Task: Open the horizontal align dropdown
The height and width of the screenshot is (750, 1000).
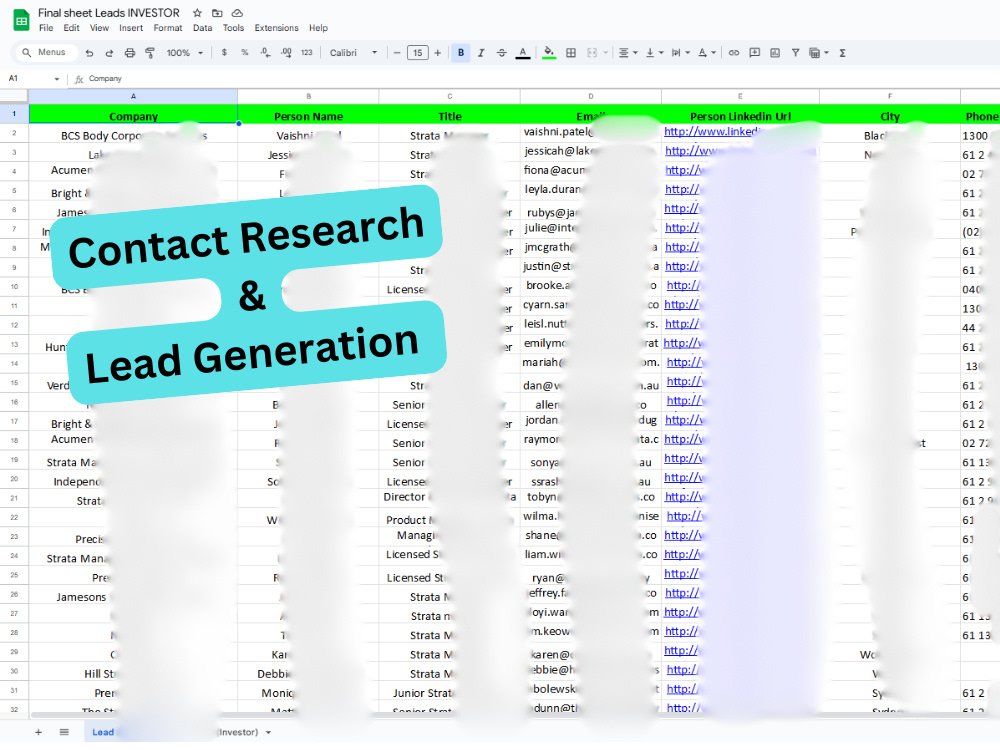Action: pos(628,53)
